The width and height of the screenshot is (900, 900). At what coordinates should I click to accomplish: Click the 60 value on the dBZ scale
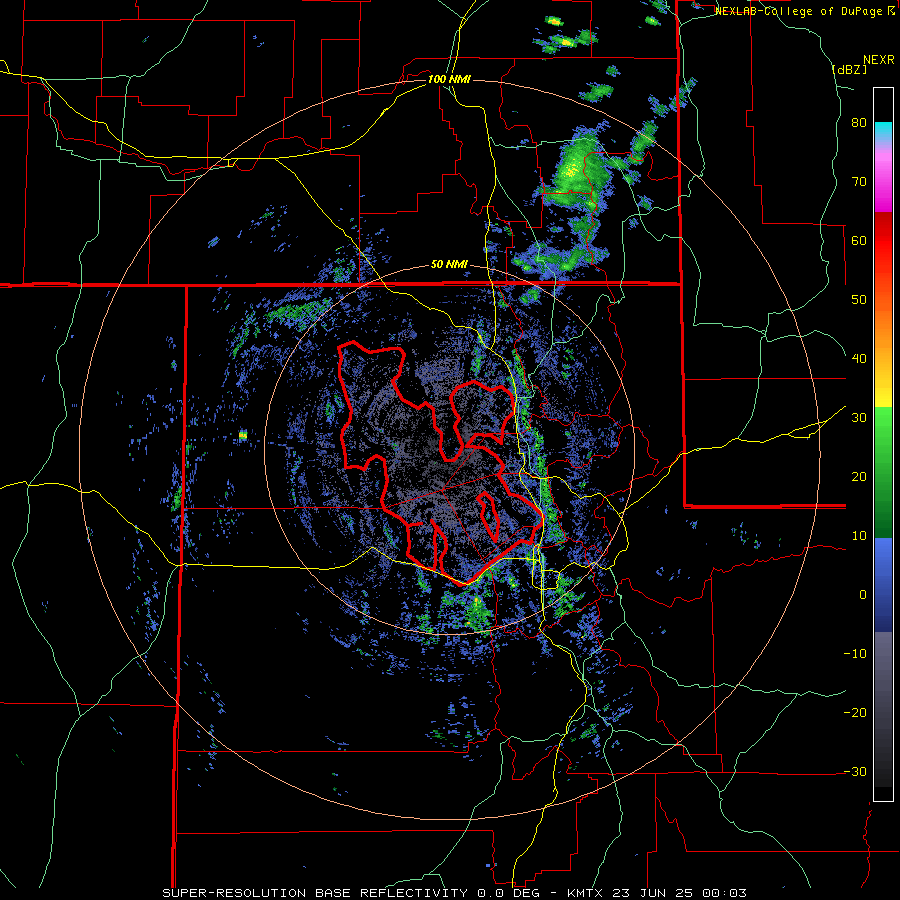click(x=859, y=240)
